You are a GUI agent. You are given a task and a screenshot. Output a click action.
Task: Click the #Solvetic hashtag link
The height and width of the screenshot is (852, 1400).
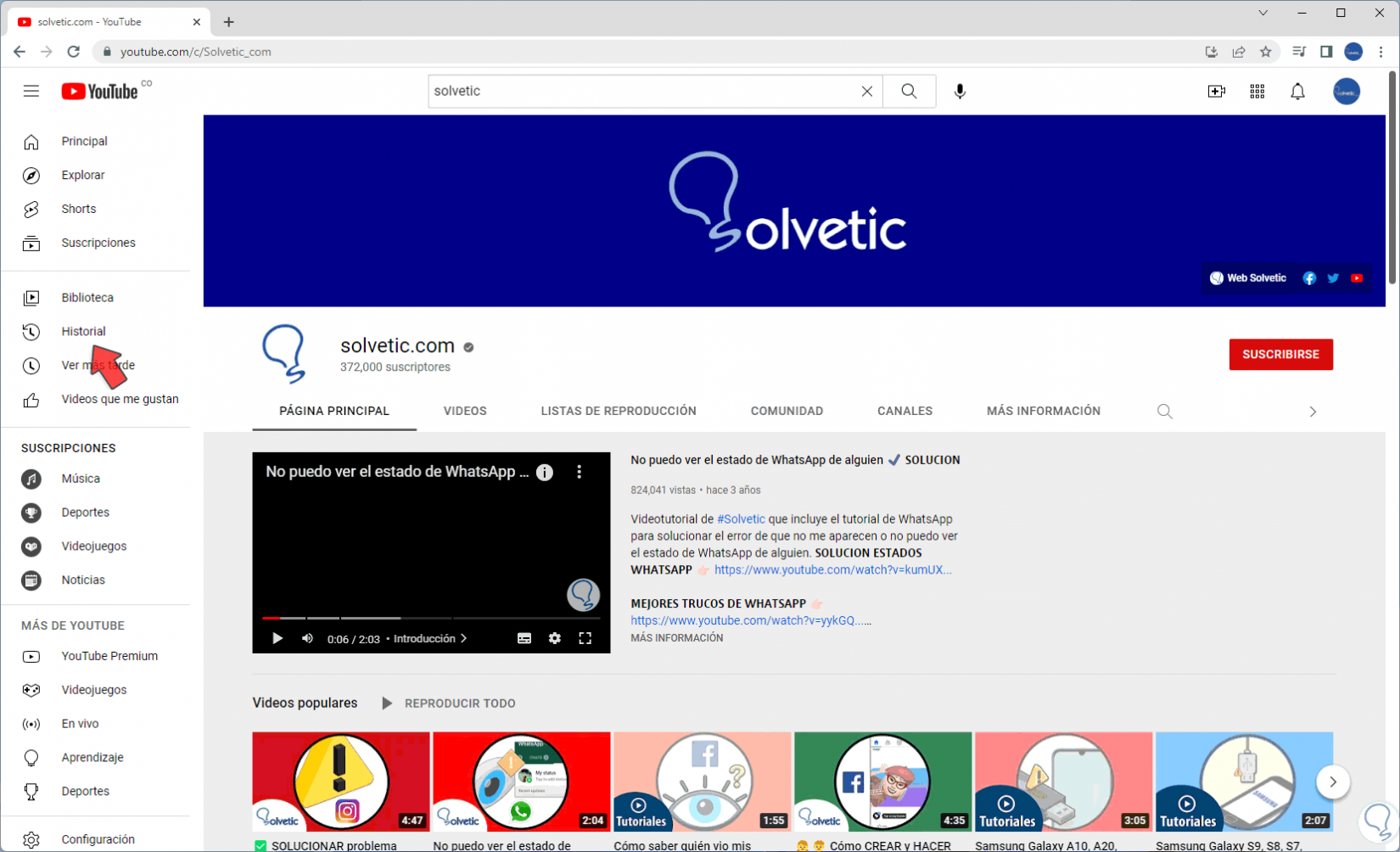point(741,519)
